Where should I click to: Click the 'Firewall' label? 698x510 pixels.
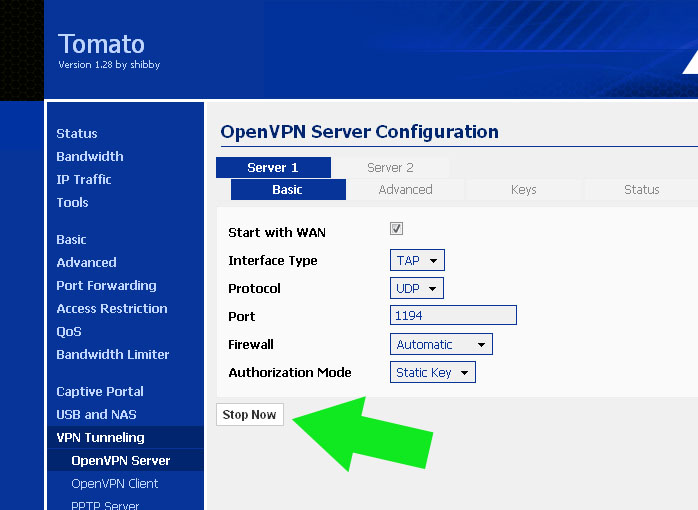[251, 344]
